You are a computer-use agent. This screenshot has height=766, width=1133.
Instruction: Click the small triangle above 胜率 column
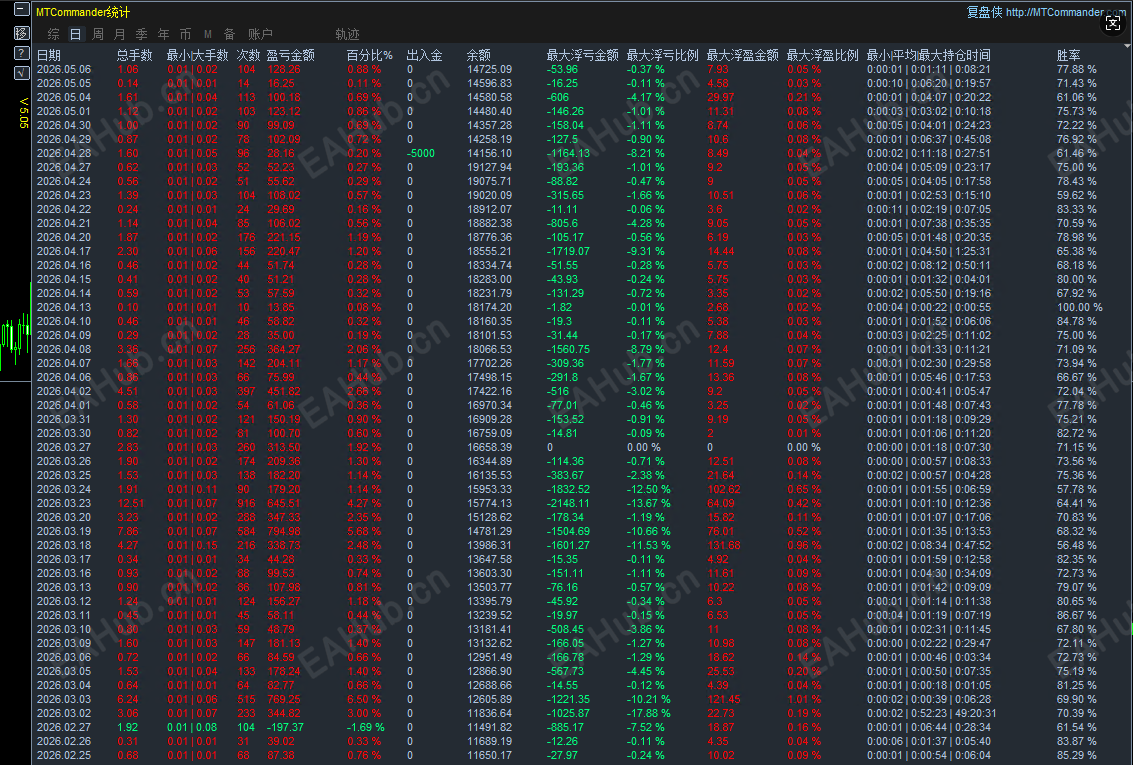click(x=1128, y=46)
